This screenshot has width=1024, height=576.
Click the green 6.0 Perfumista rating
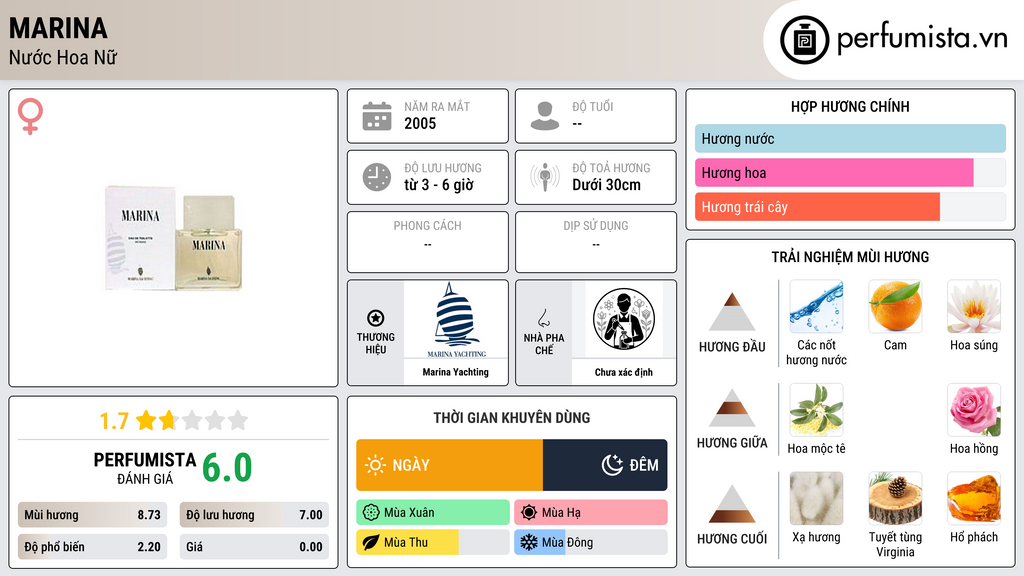pos(227,468)
